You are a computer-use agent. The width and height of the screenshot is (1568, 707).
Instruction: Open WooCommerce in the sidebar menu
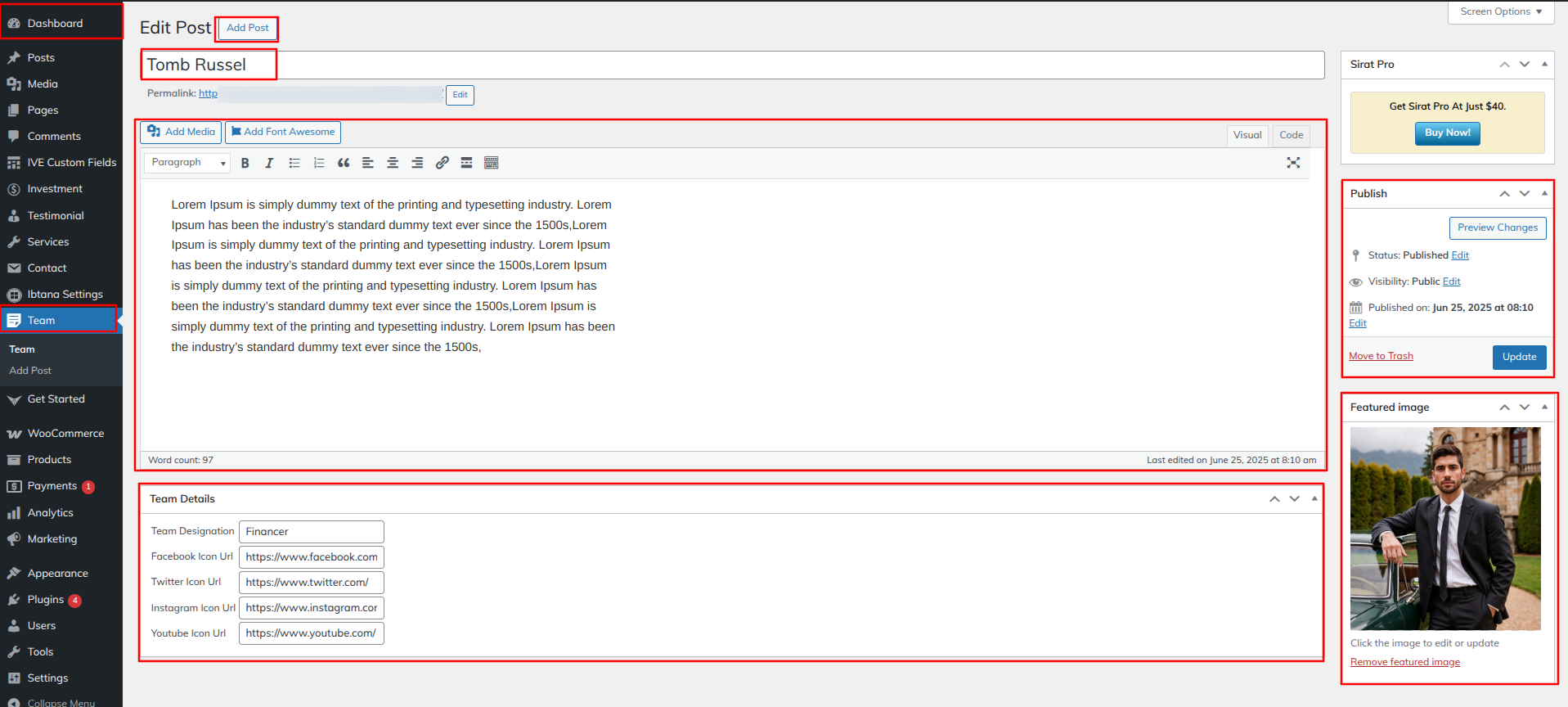point(65,434)
